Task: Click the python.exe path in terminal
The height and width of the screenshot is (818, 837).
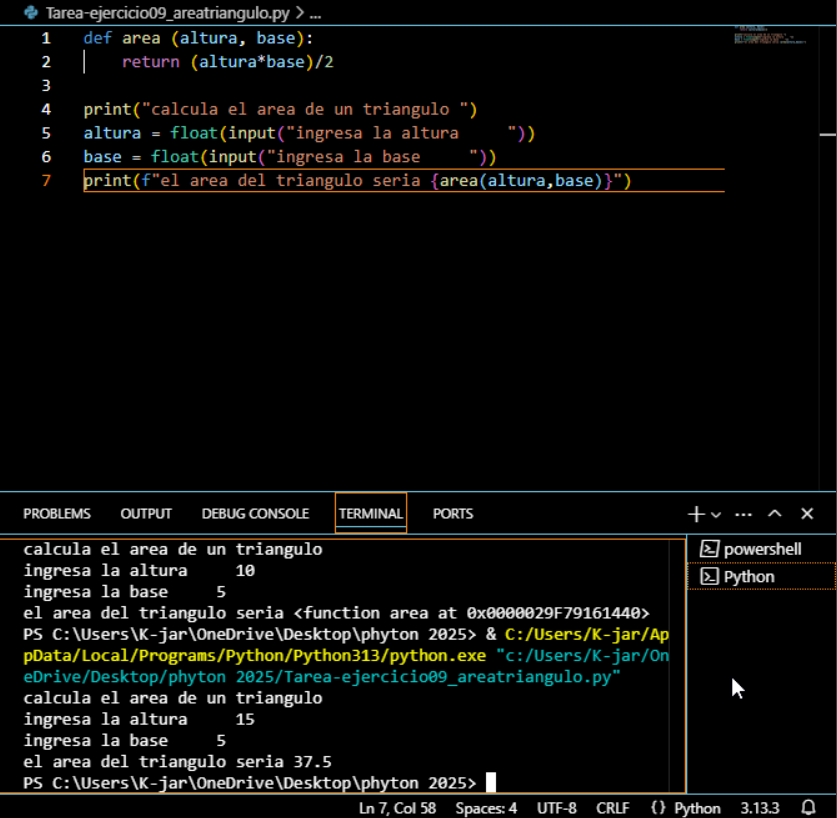Action: point(346,645)
